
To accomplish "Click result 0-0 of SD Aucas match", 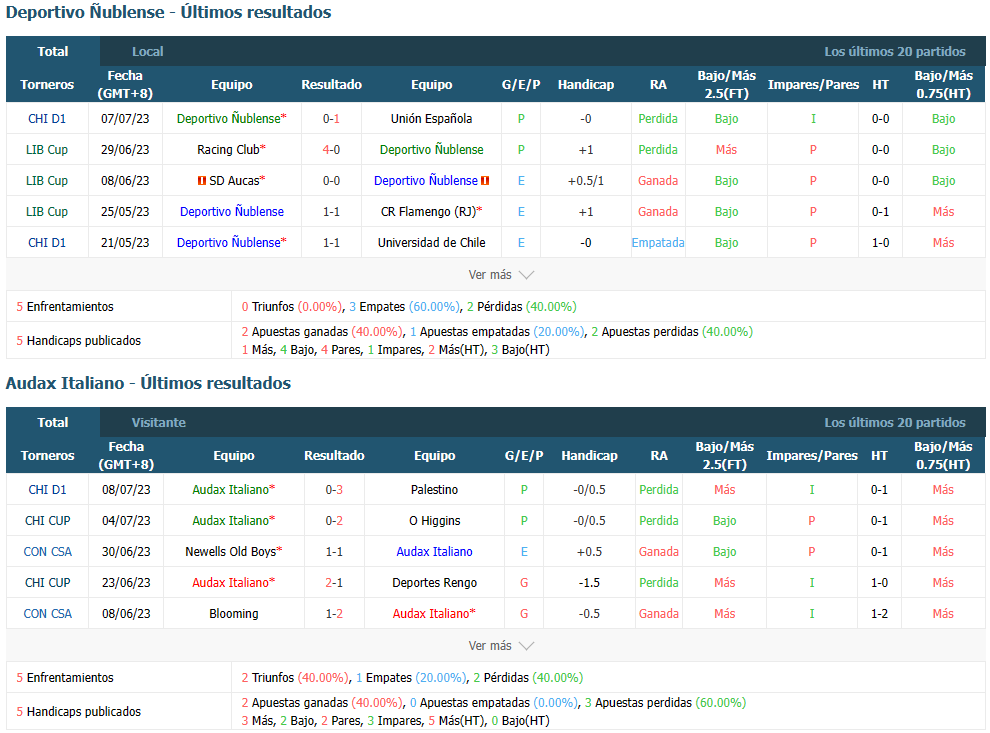I will 331,181.
